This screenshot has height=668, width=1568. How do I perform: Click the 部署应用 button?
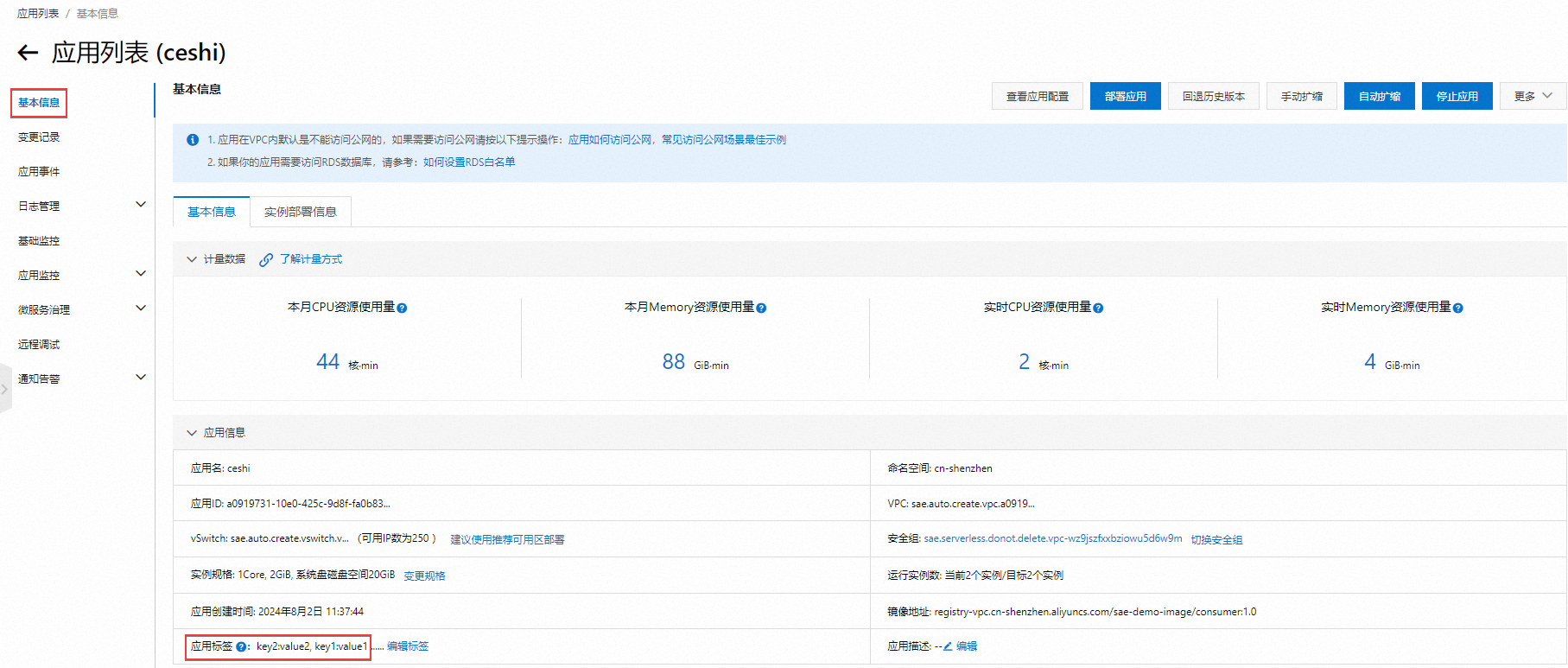tap(1126, 96)
